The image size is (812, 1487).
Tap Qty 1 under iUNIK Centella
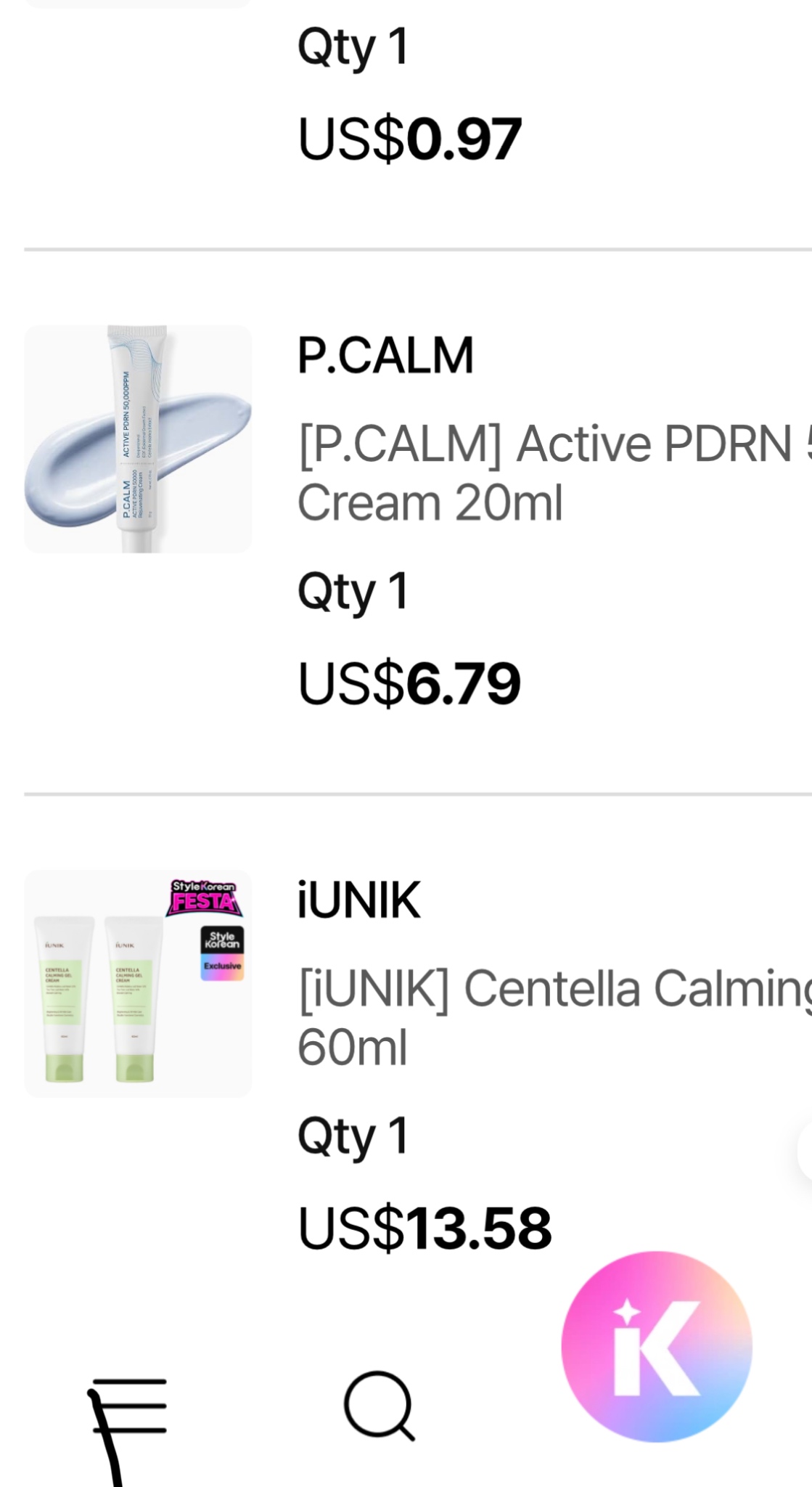[353, 1137]
